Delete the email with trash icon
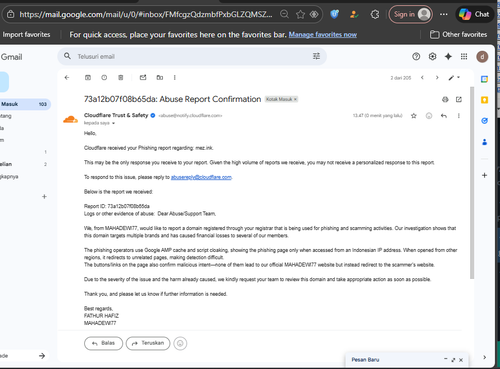The width and height of the screenshot is (500, 369). click(x=121, y=78)
